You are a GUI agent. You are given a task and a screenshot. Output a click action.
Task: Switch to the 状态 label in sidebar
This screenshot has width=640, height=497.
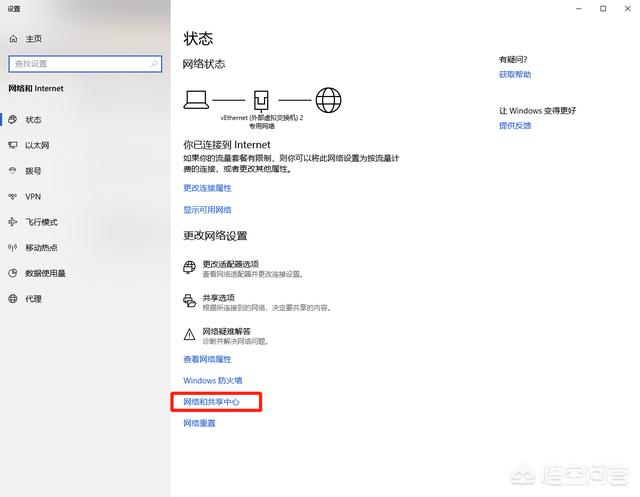click(33, 120)
